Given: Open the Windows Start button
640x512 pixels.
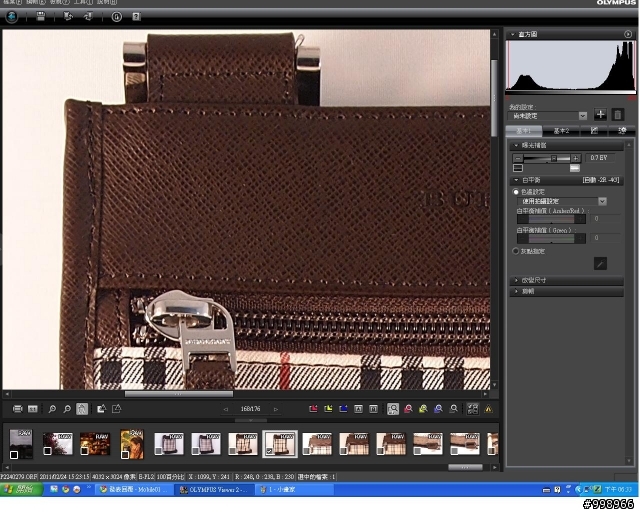Looking at the screenshot, I should pyautogui.click(x=20, y=489).
